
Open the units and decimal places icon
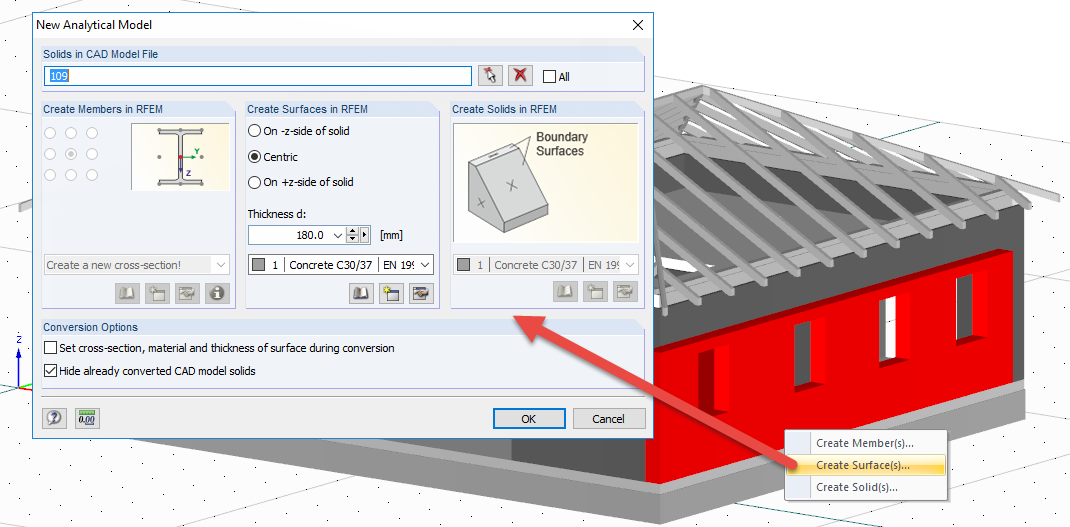[87, 418]
